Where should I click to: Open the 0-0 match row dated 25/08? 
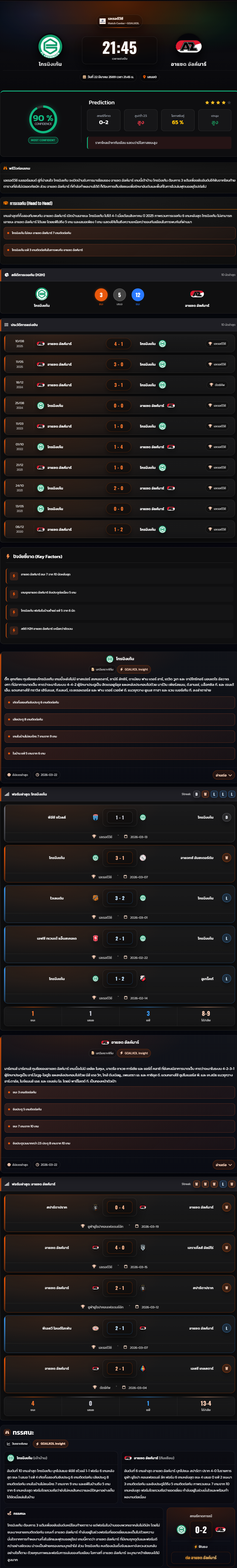coord(118,406)
